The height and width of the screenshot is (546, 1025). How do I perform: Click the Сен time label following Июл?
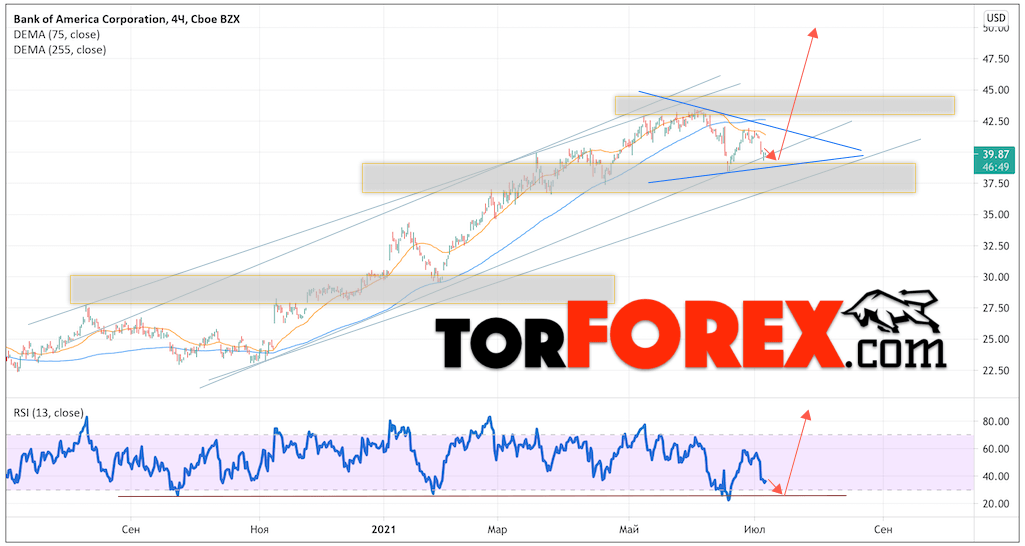tap(883, 528)
